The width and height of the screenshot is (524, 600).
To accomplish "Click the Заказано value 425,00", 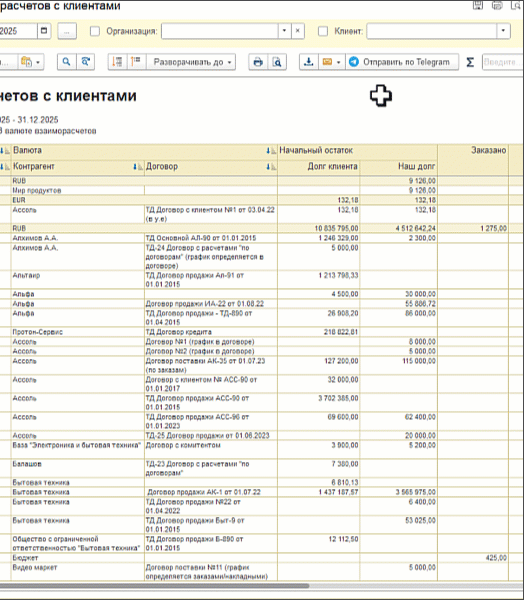I will pos(496,558).
